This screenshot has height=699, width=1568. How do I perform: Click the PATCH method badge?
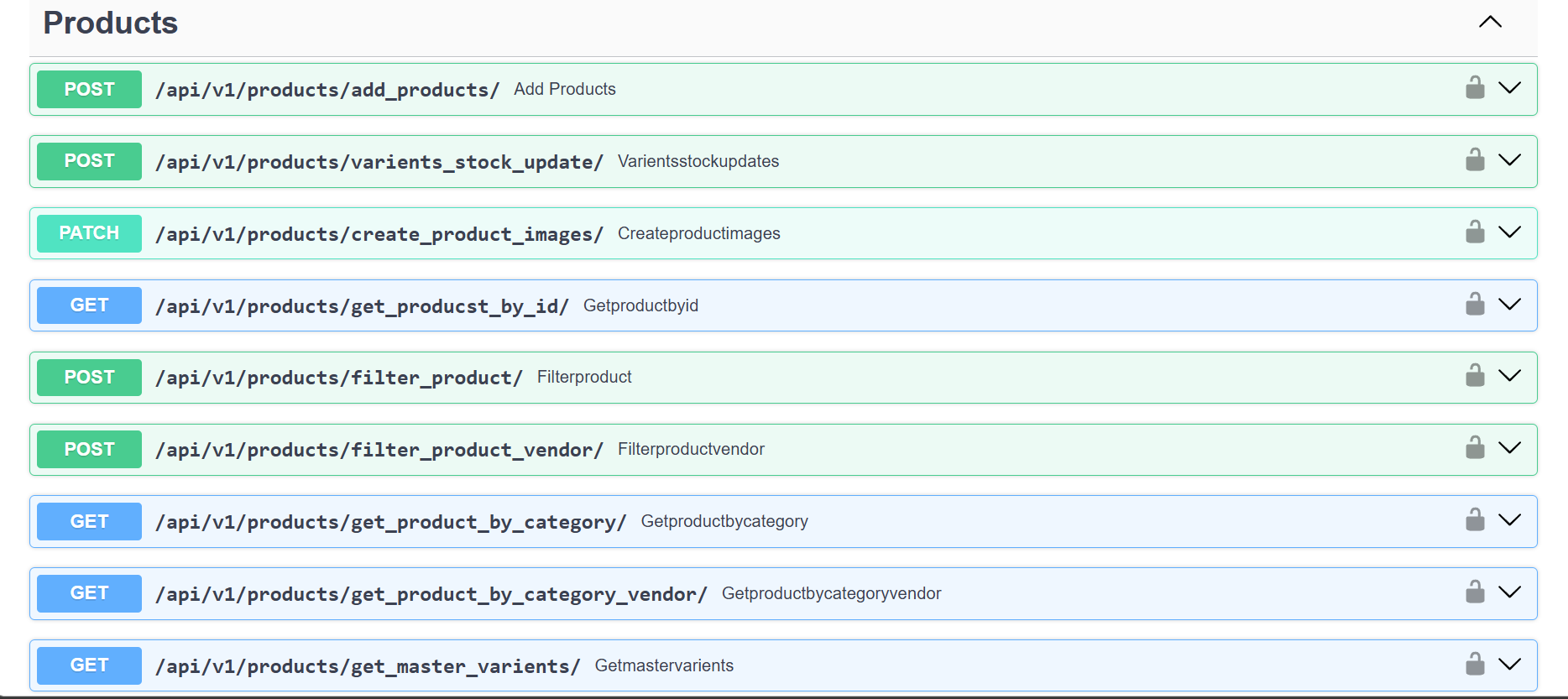pyautogui.click(x=89, y=233)
